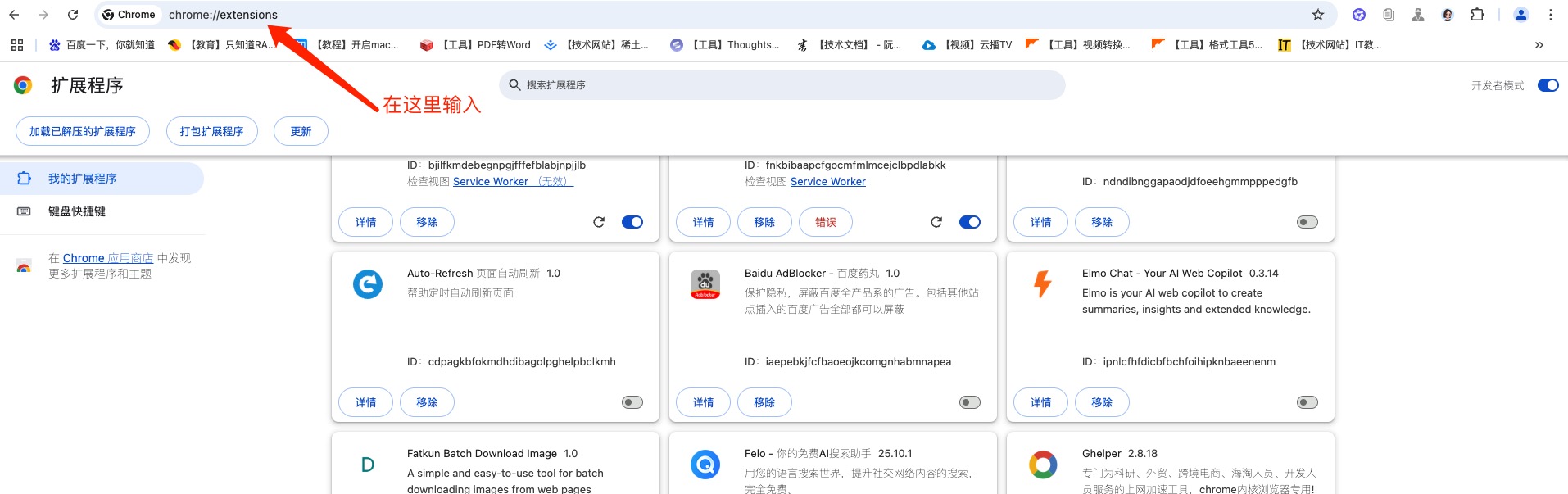The image size is (1568, 494).
Task: Click 移除 for extension bjilfkmdebegnpgjfffefblabjnpjjlb
Action: click(427, 222)
